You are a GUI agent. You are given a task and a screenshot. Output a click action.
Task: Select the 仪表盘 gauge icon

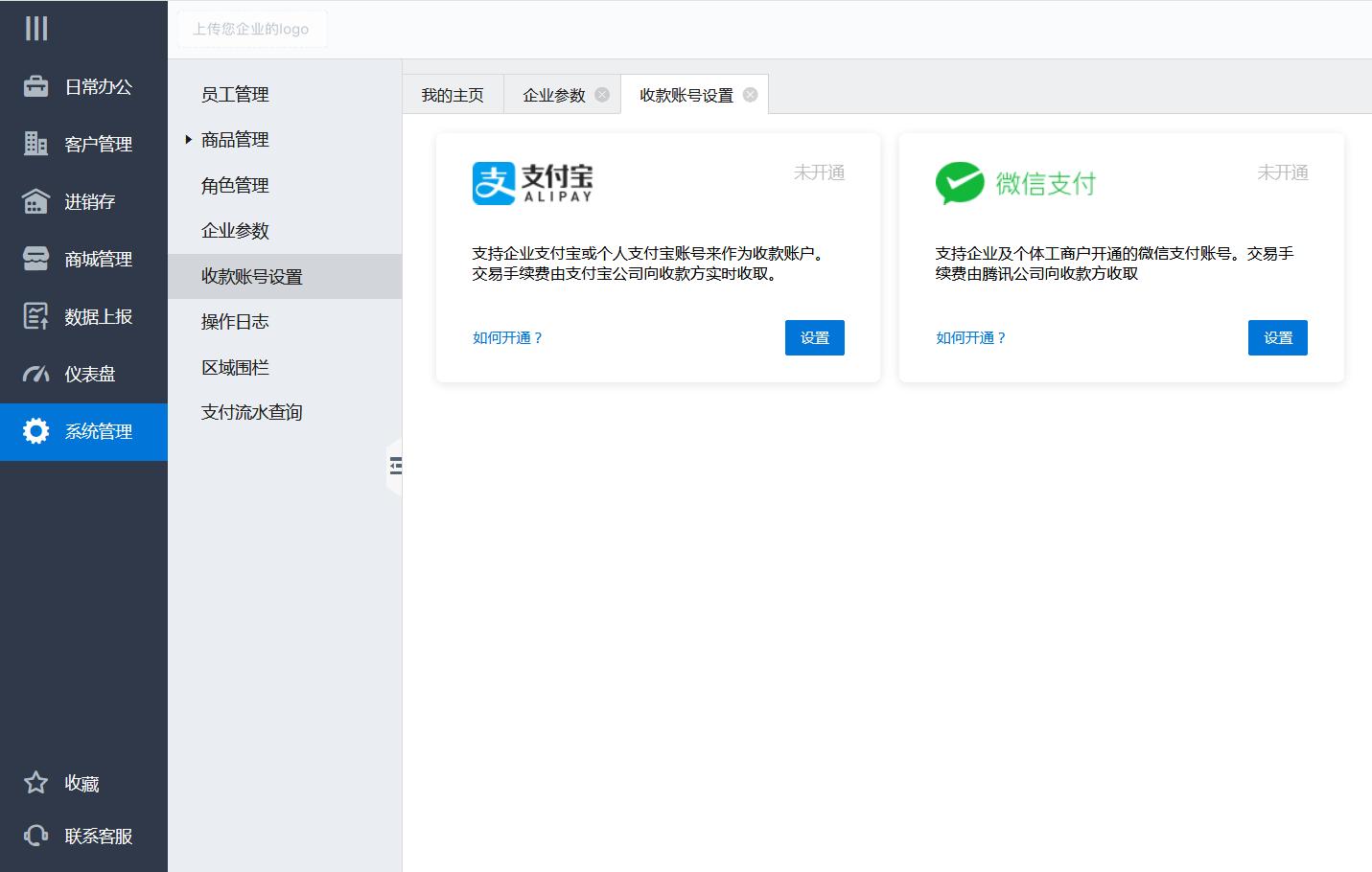click(36, 374)
